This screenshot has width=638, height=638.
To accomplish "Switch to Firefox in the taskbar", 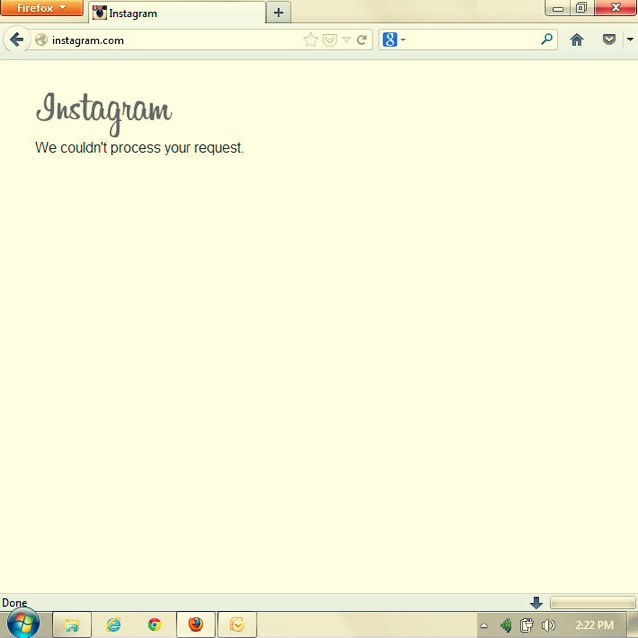I will pos(196,624).
